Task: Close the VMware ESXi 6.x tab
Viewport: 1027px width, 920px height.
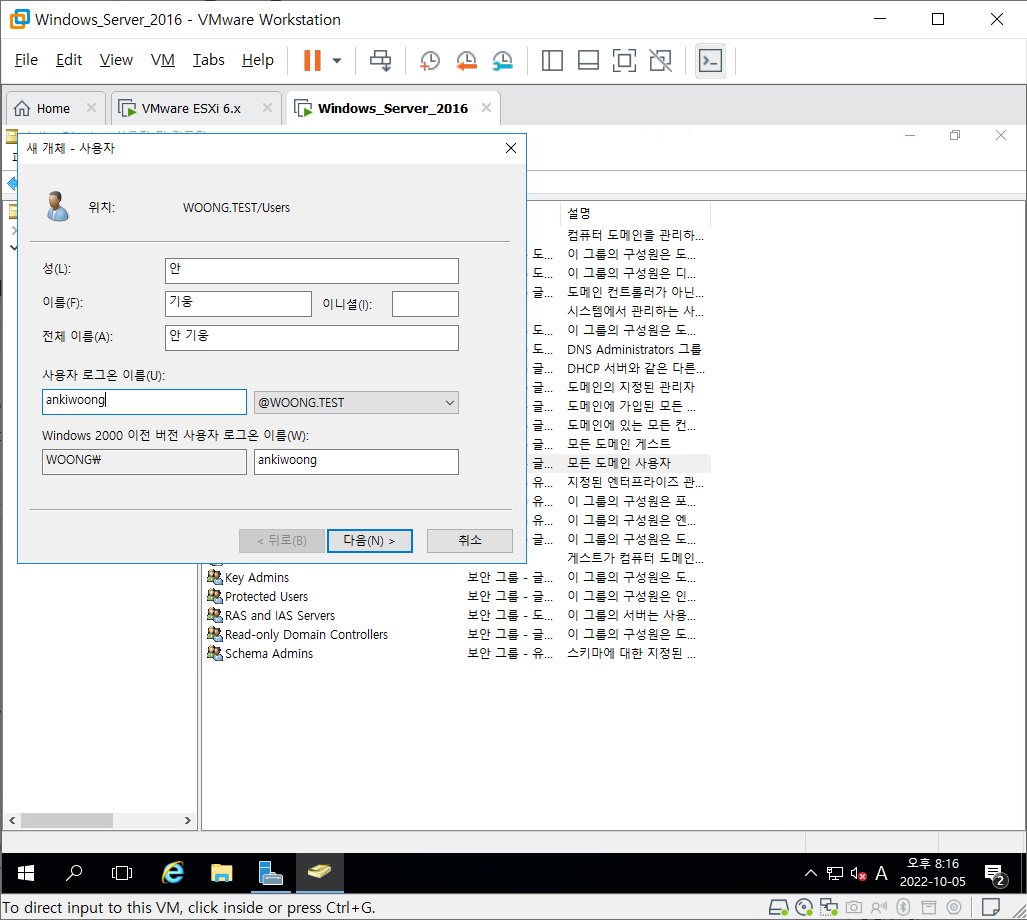Action: pyautogui.click(x=267, y=107)
